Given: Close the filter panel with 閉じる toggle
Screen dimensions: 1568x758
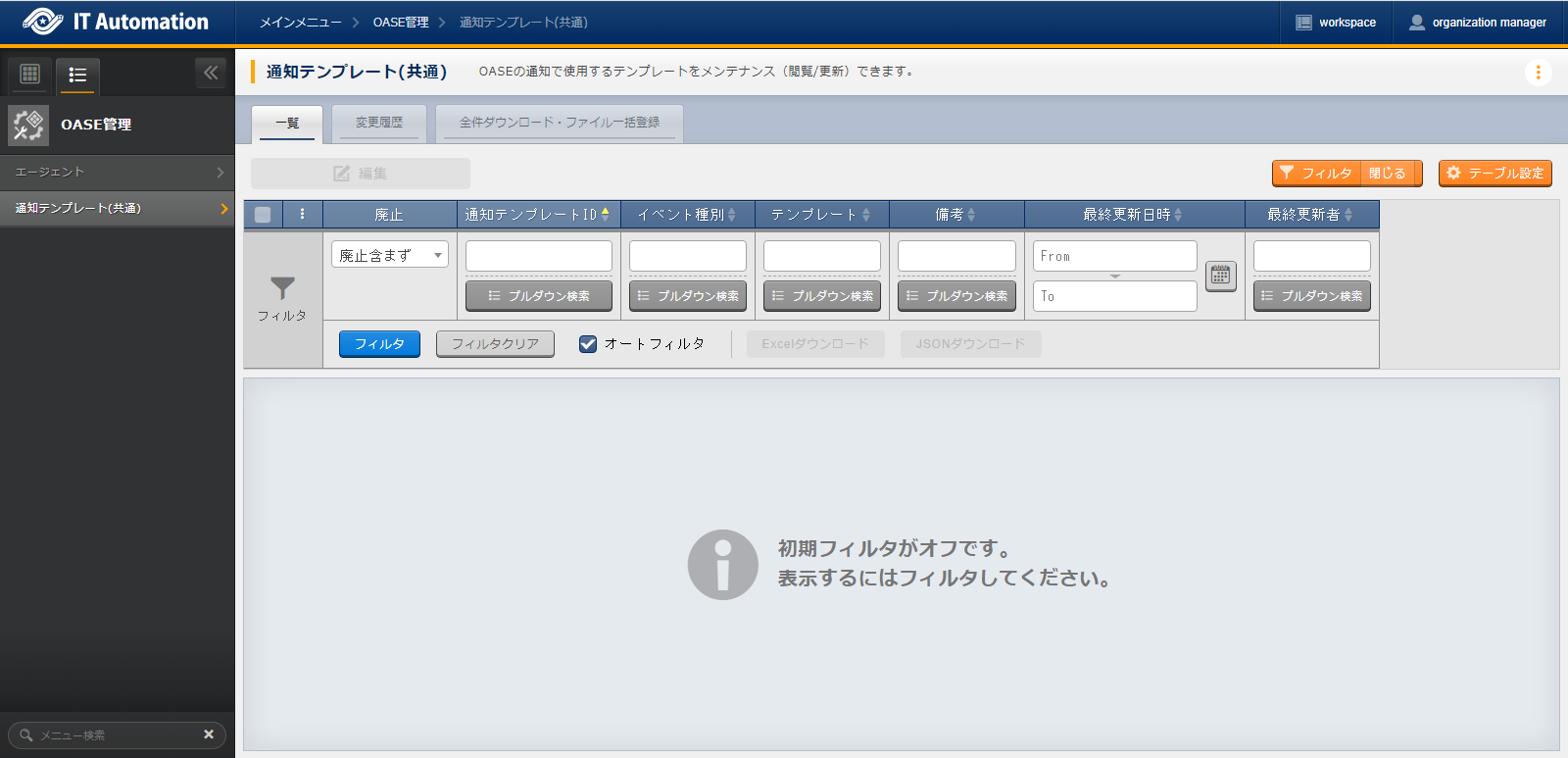Looking at the screenshot, I should pos(1387,174).
